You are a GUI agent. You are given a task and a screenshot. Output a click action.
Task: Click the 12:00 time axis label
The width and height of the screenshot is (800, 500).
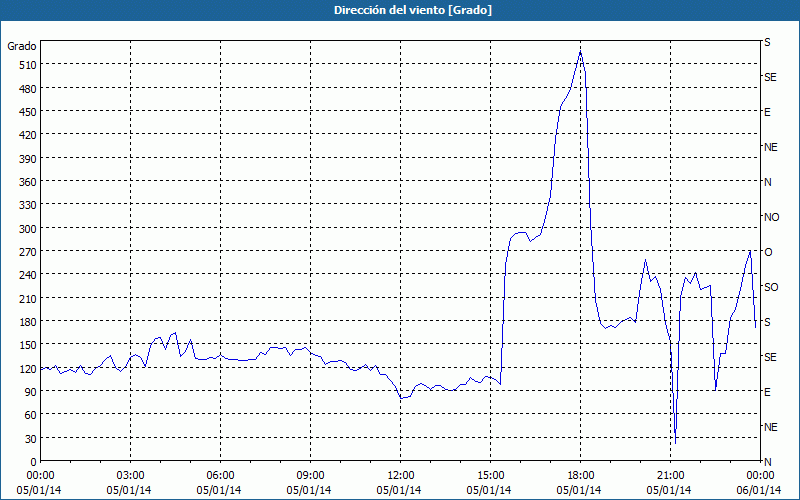[x=401, y=476]
